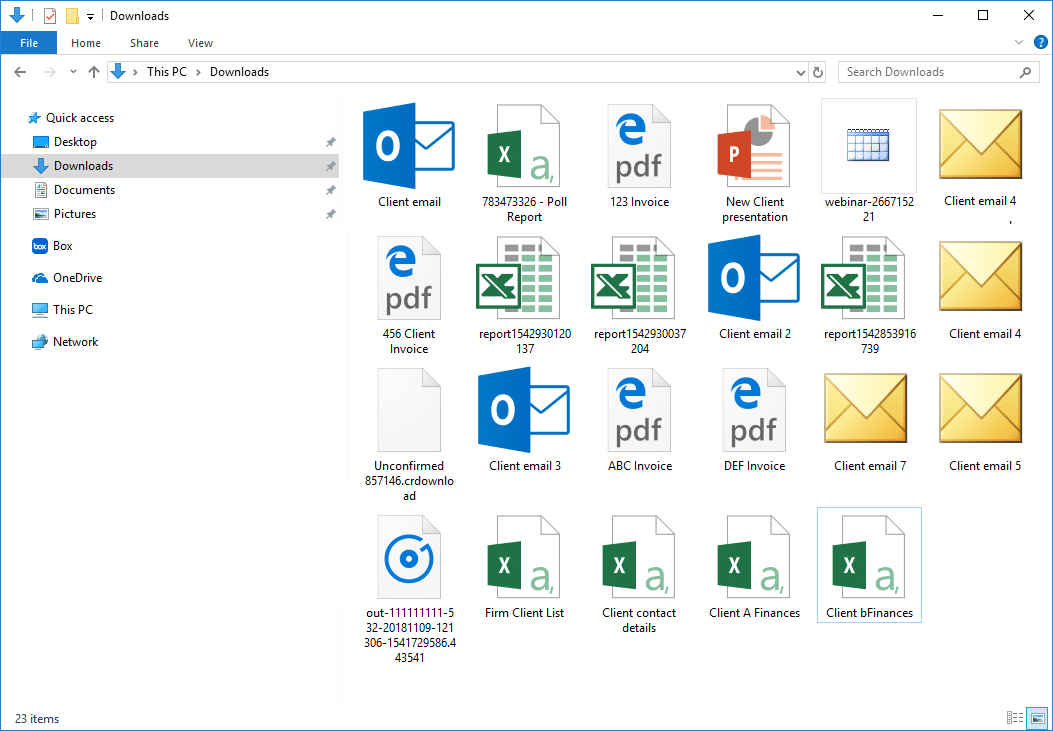
Task: Expand the ribbon with the chevron
Action: pos(1019,42)
